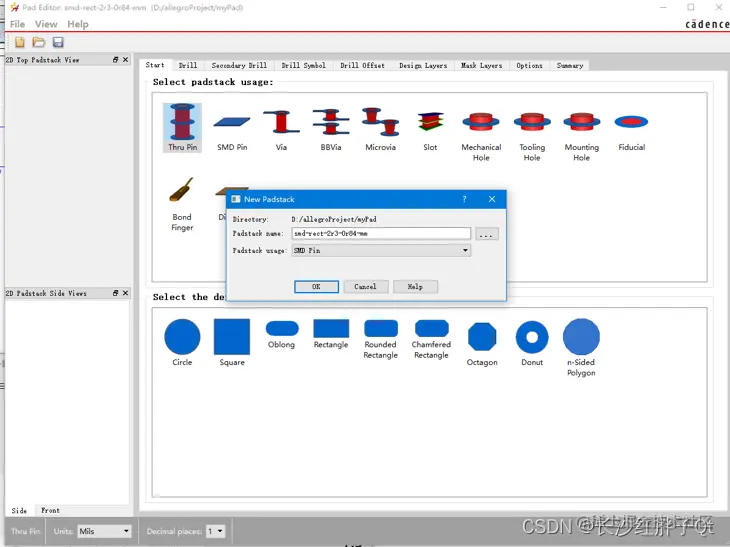Click the New padstack toolbar icon
730x547 pixels.
pyautogui.click(x=20, y=42)
